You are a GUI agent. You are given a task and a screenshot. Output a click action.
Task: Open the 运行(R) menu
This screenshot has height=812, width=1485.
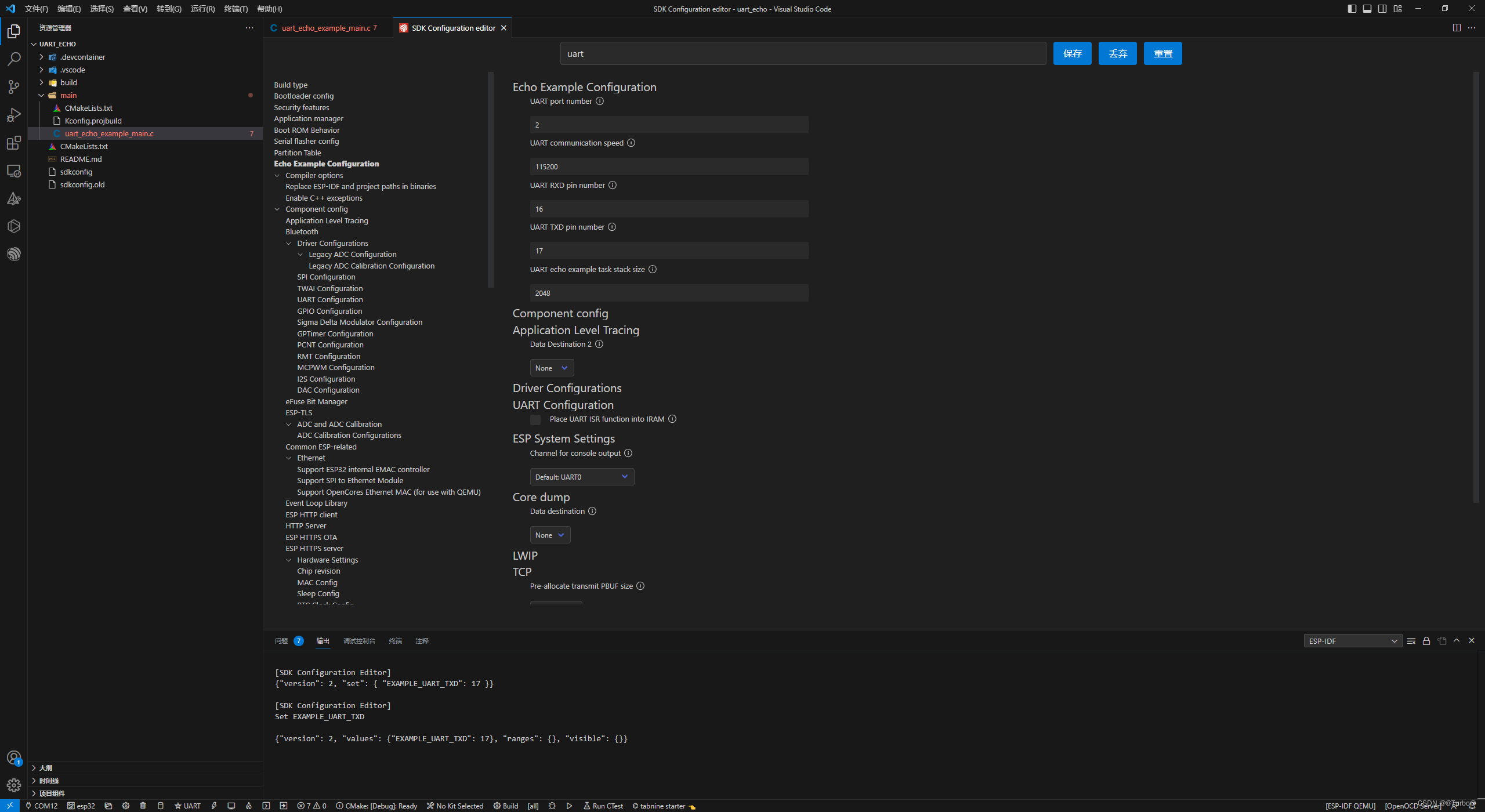point(203,9)
